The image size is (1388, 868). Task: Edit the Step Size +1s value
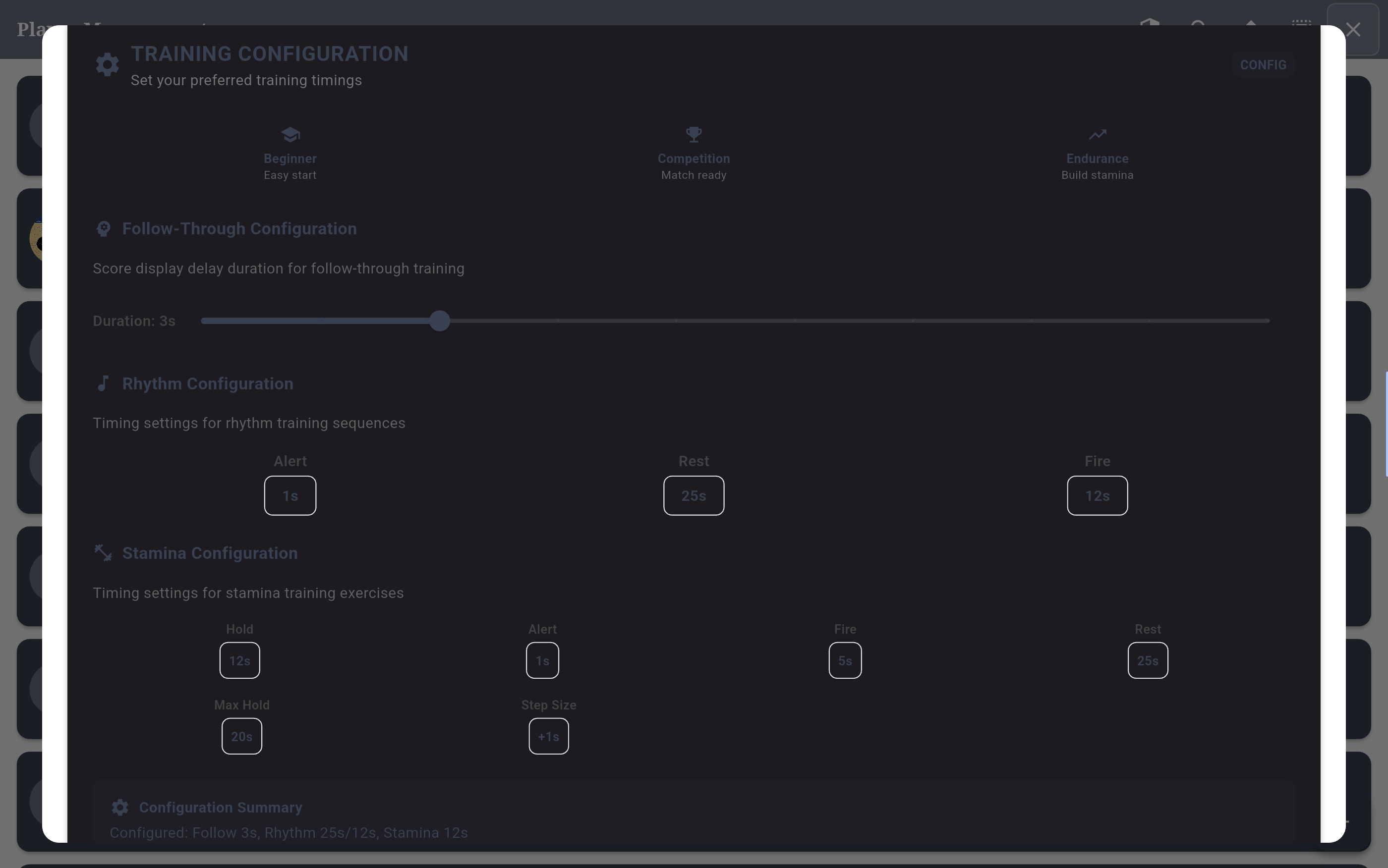click(548, 737)
